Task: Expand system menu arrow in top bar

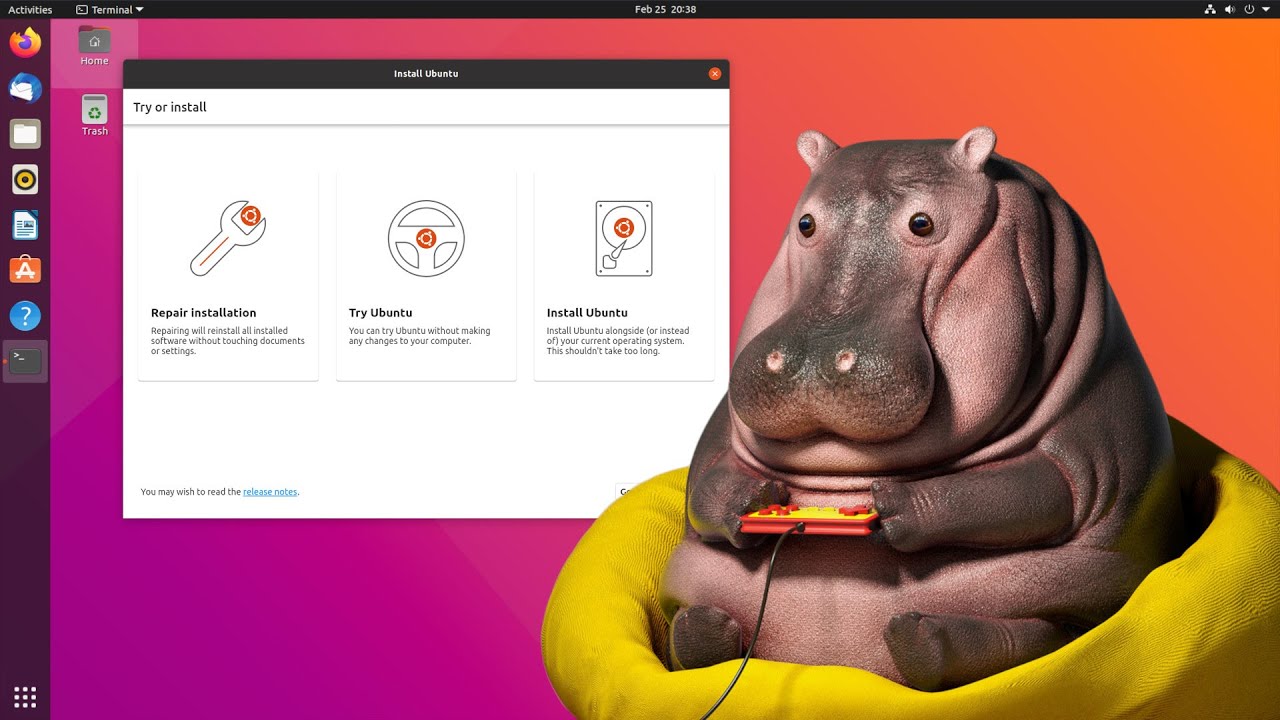Action: tap(1266, 9)
